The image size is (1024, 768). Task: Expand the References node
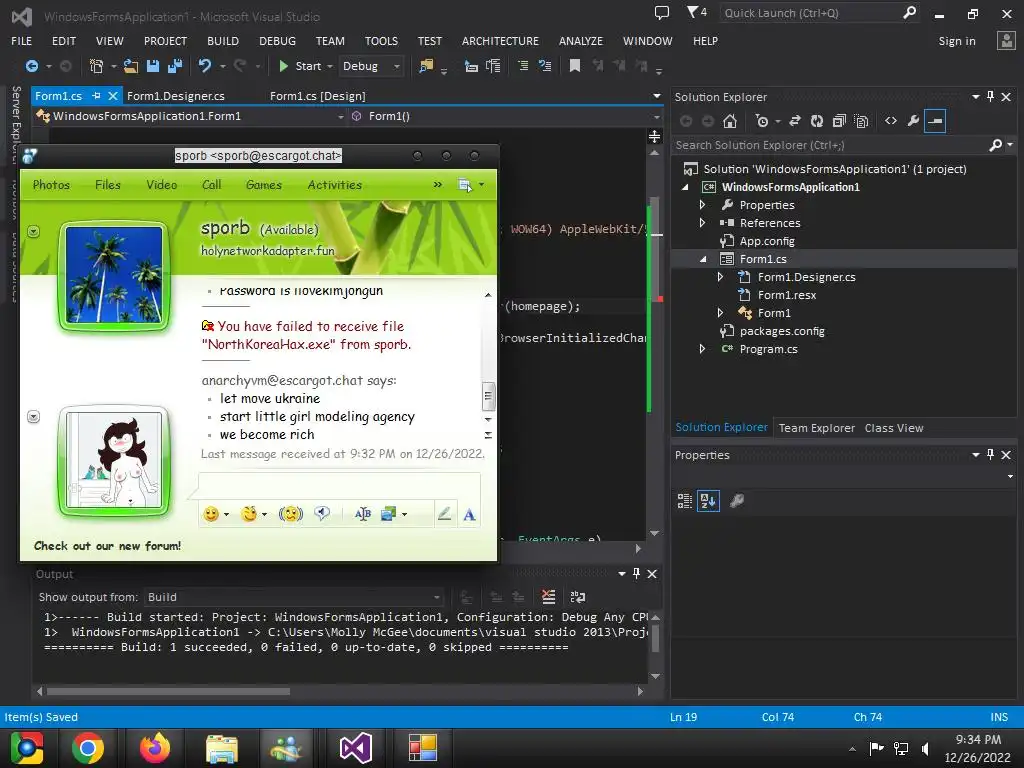pos(703,223)
